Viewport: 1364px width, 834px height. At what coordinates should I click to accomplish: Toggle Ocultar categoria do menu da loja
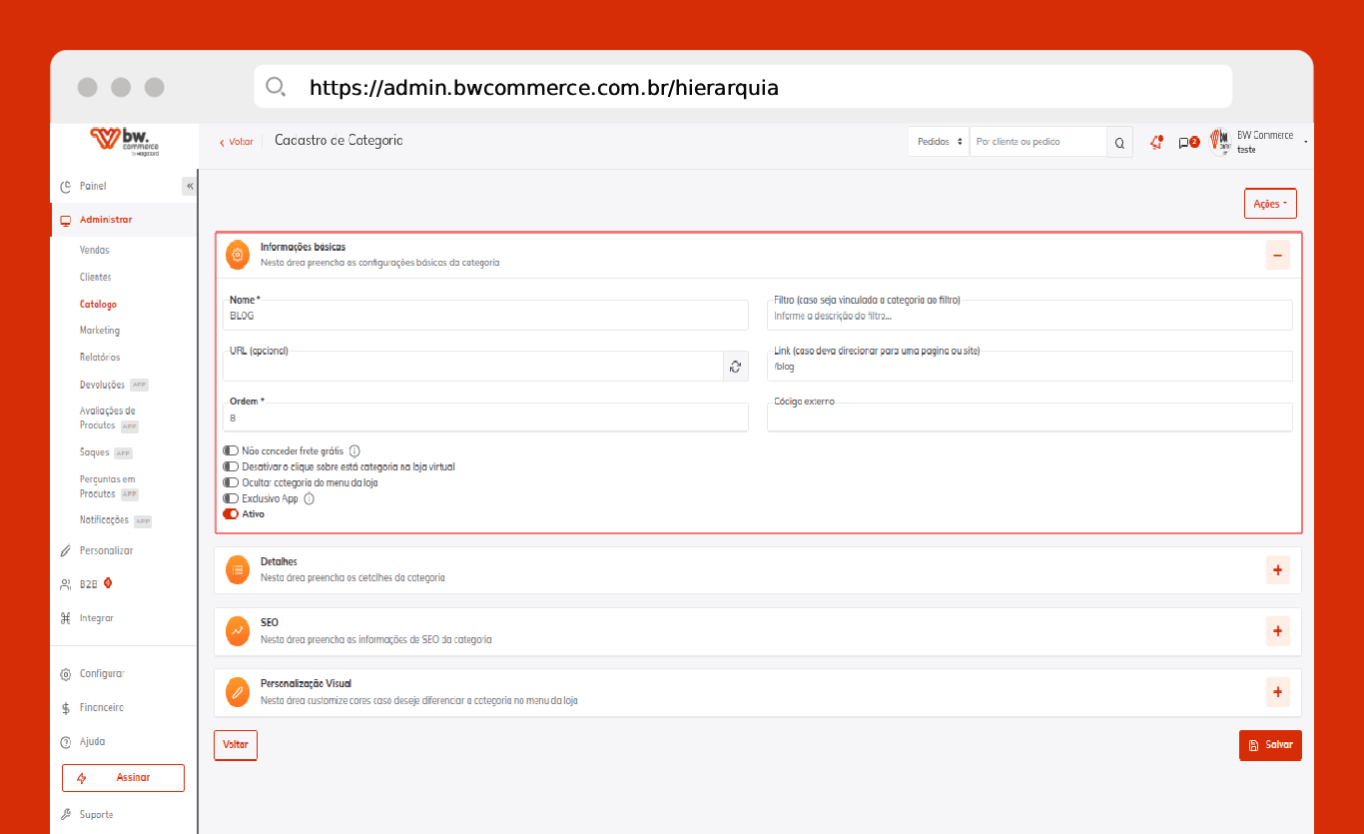coord(231,482)
